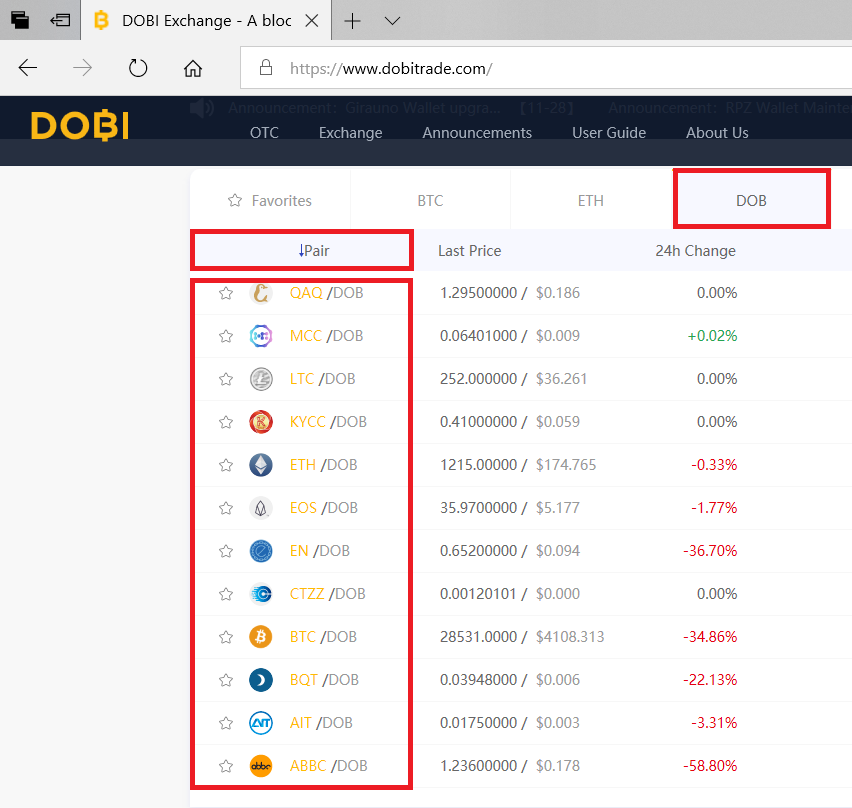Open the QAQ /DOB trading pair
Image resolution: width=852 pixels, height=808 pixels.
[327, 293]
